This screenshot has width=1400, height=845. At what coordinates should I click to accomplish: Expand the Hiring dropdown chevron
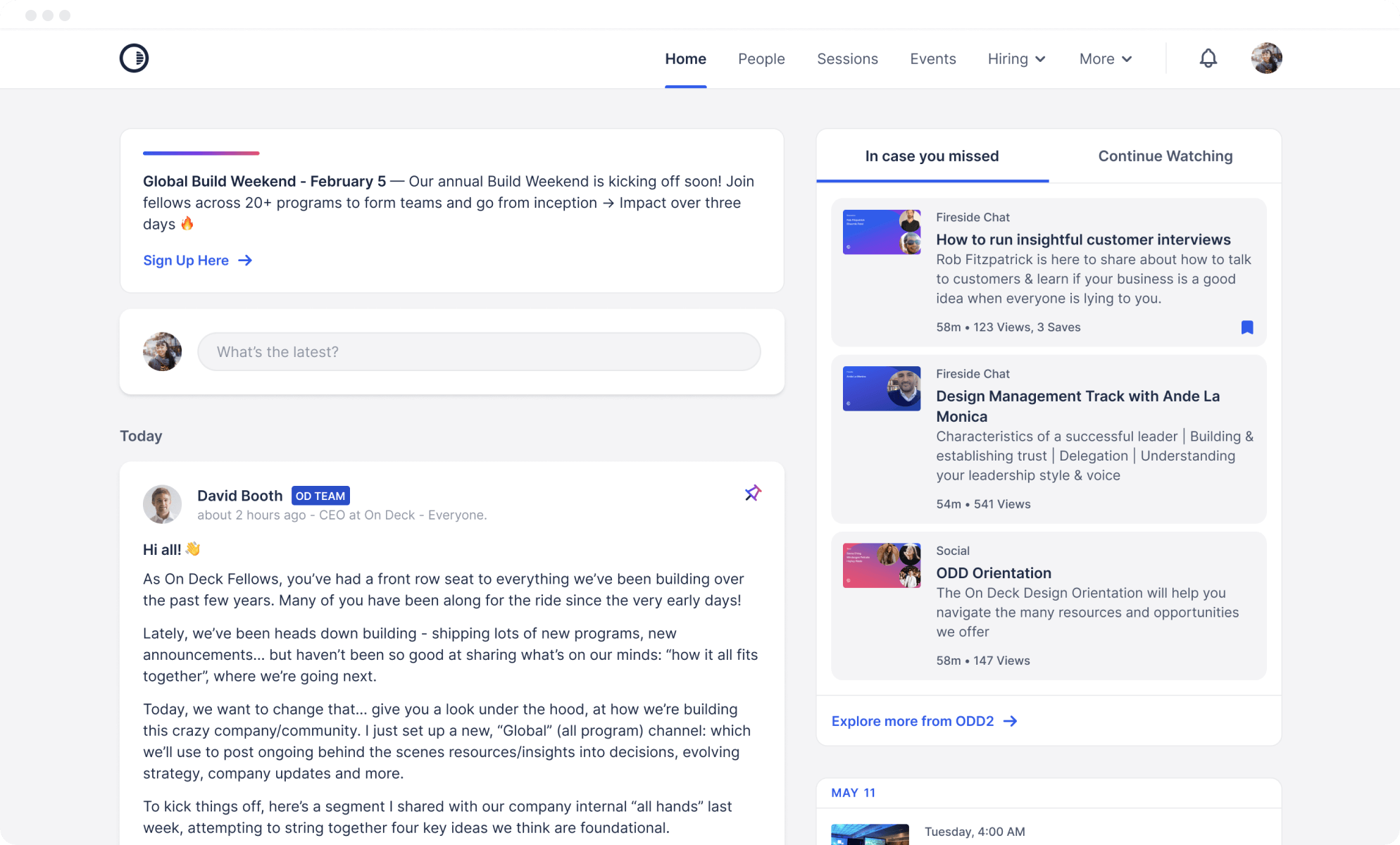pos(1041,59)
